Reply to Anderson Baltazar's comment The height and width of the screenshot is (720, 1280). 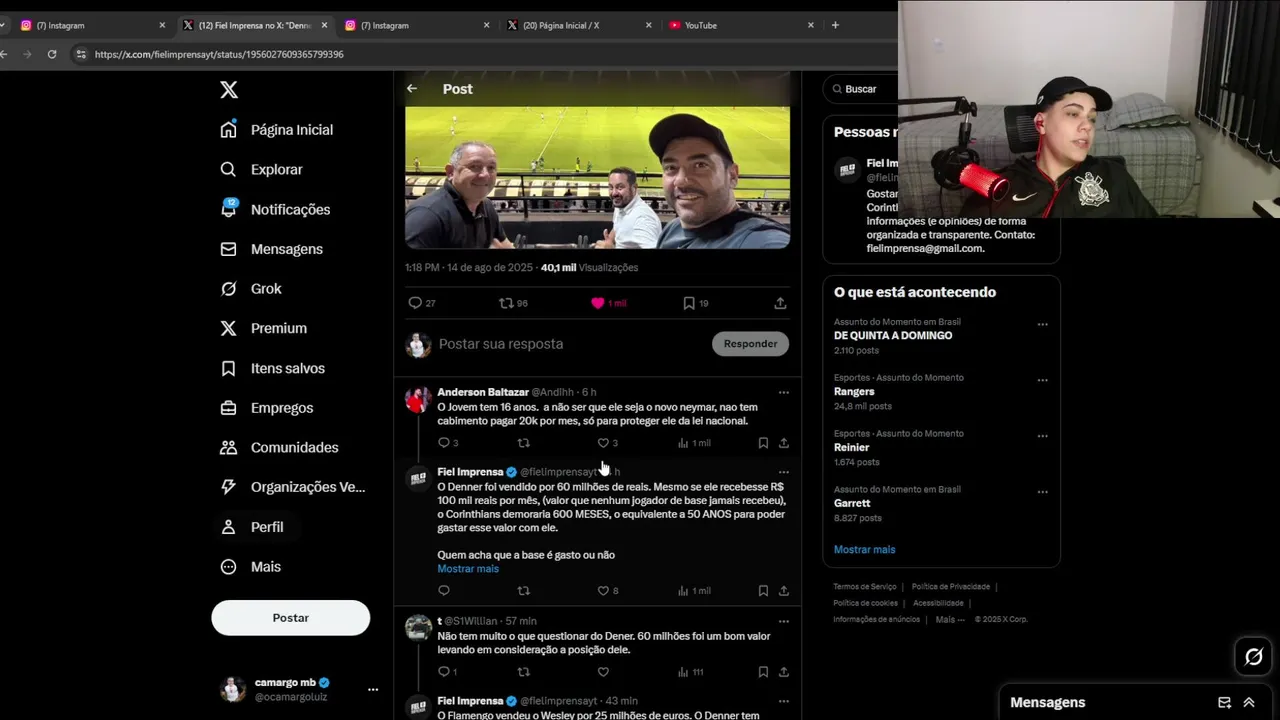pyautogui.click(x=444, y=443)
